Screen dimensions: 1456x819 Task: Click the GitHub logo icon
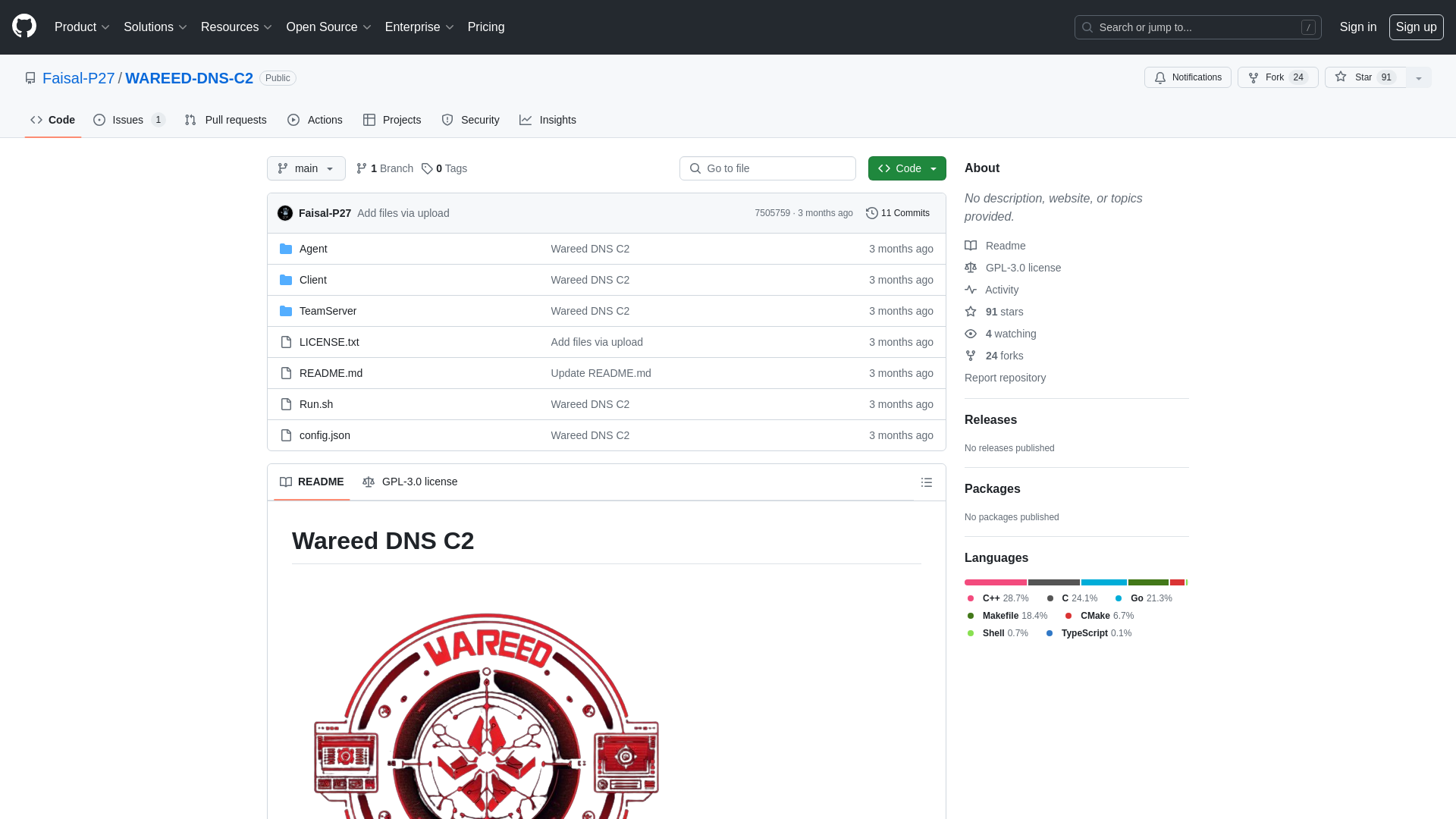[24, 27]
